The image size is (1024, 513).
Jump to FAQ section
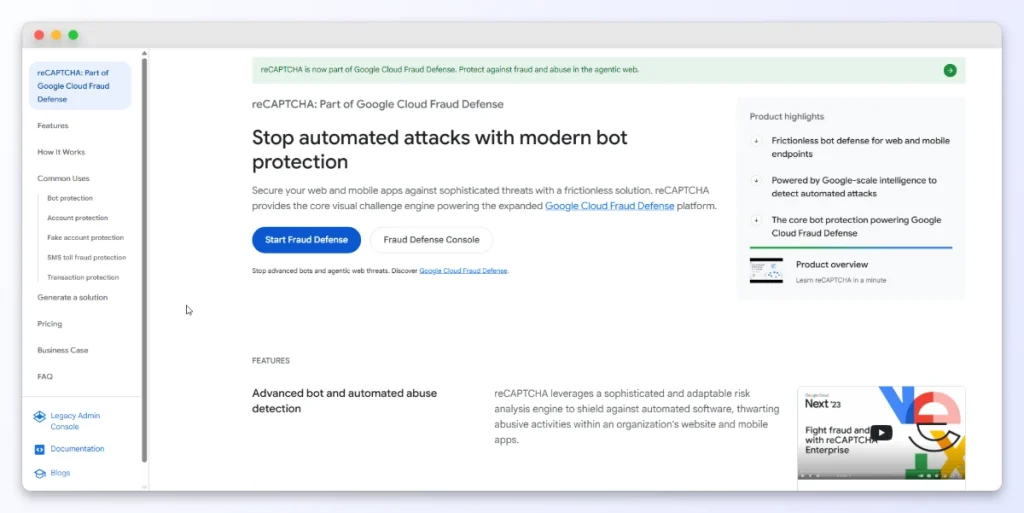click(45, 377)
